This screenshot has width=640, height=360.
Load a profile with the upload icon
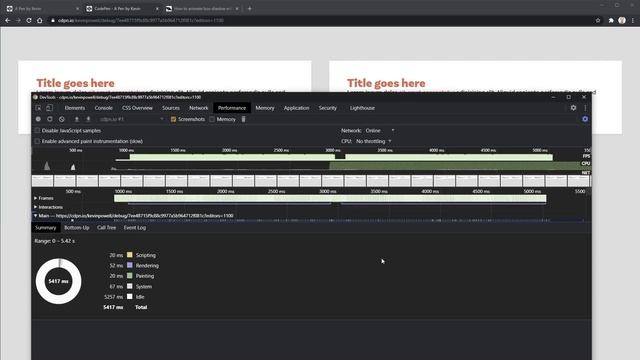(76, 119)
